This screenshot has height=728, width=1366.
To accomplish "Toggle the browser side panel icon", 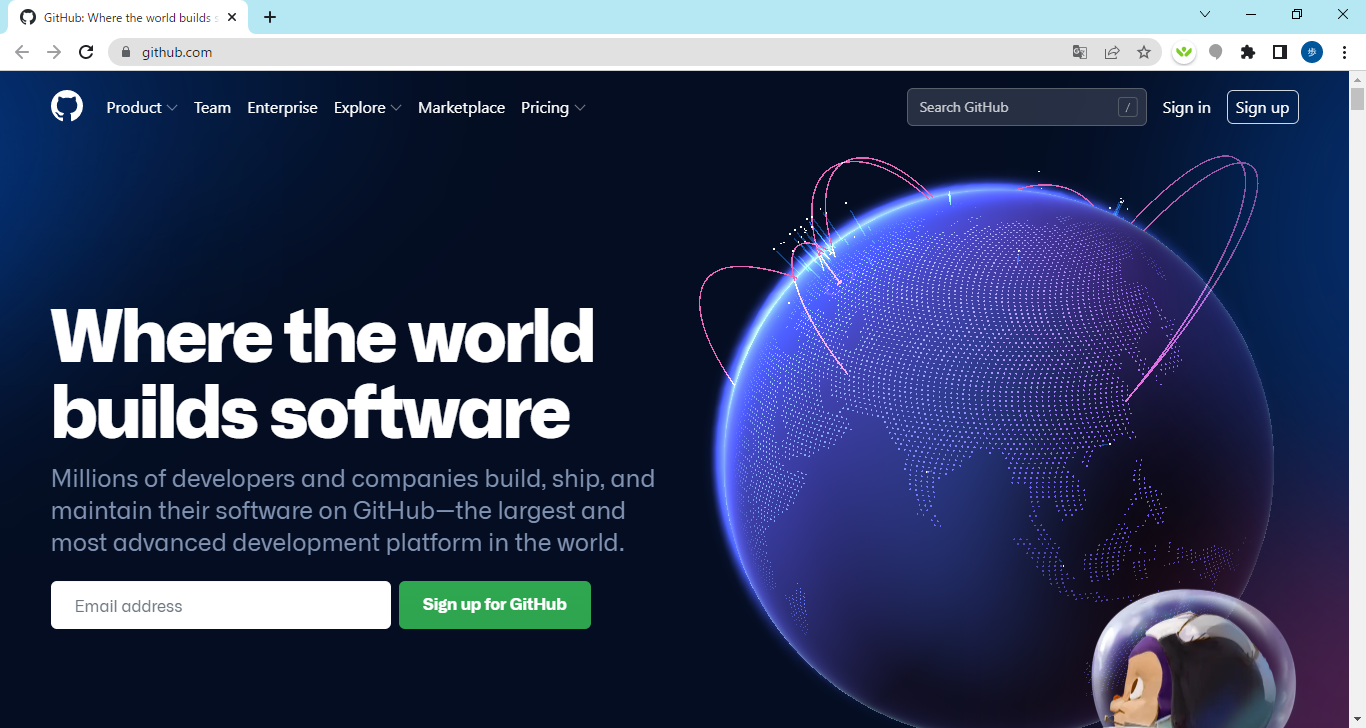I will 1279,52.
